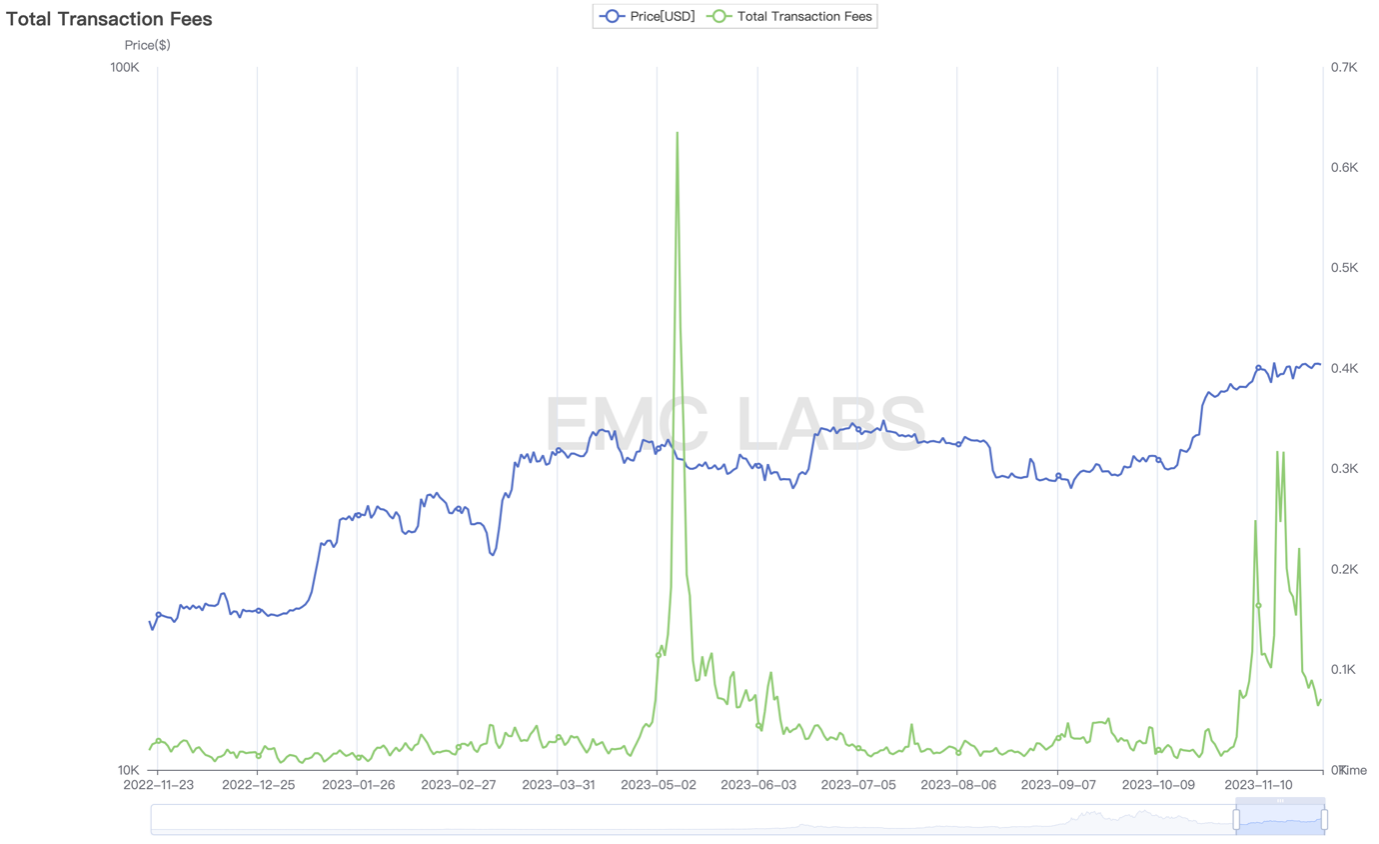Click the unselected middle area of the zoom slider
The height and width of the screenshot is (844, 1379).
point(700,819)
